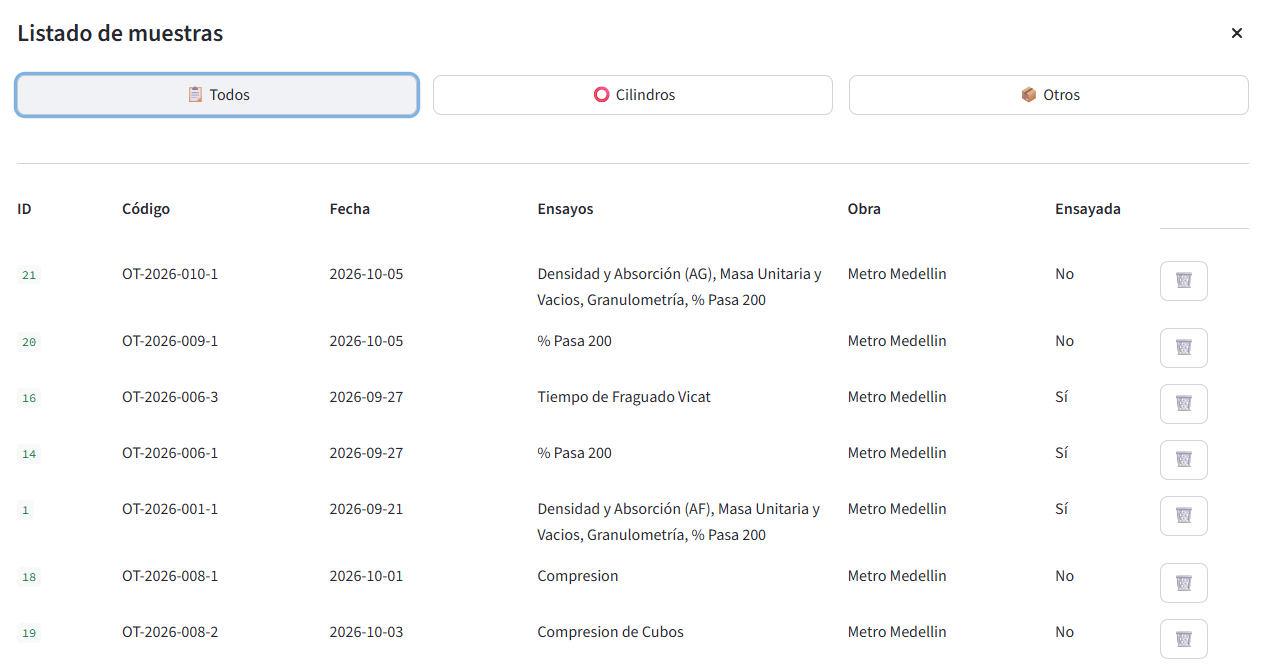This screenshot has width=1267, height=670.
Task: Click the Obra column header
Action: click(x=864, y=209)
